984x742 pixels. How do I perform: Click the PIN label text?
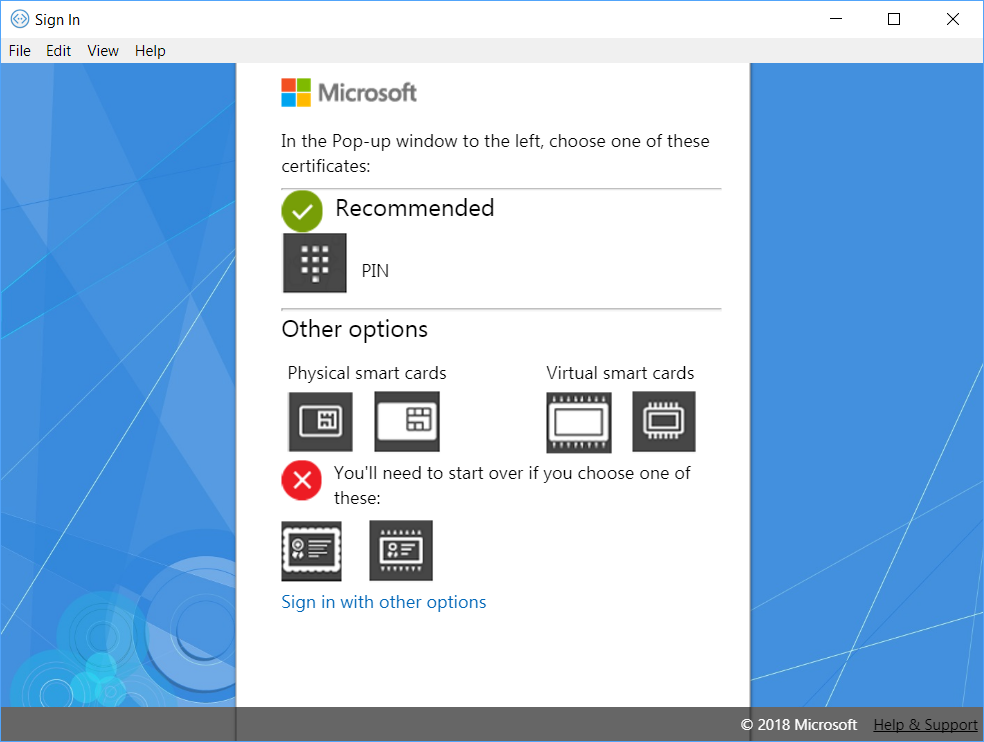point(375,271)
